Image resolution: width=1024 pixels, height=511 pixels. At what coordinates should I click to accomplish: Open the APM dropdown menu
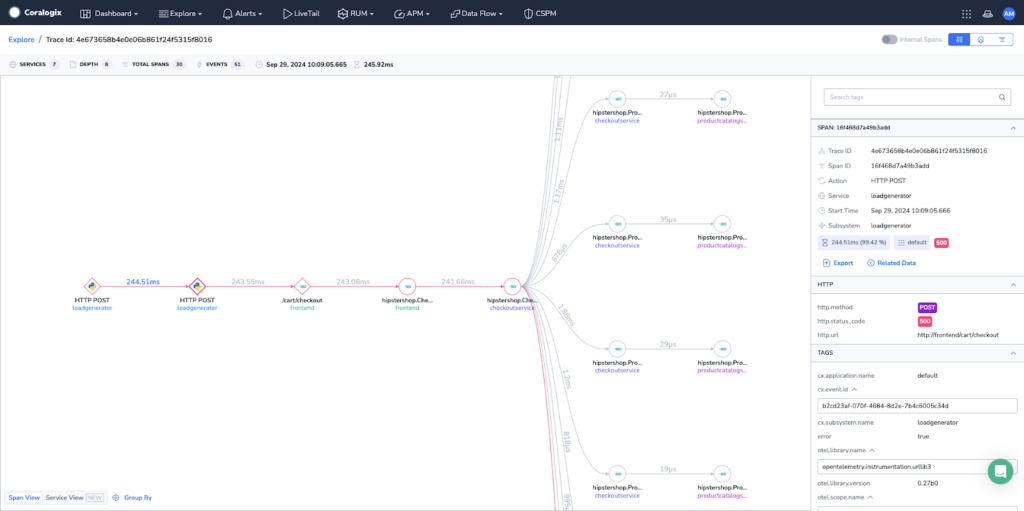[x=412, y=13]
